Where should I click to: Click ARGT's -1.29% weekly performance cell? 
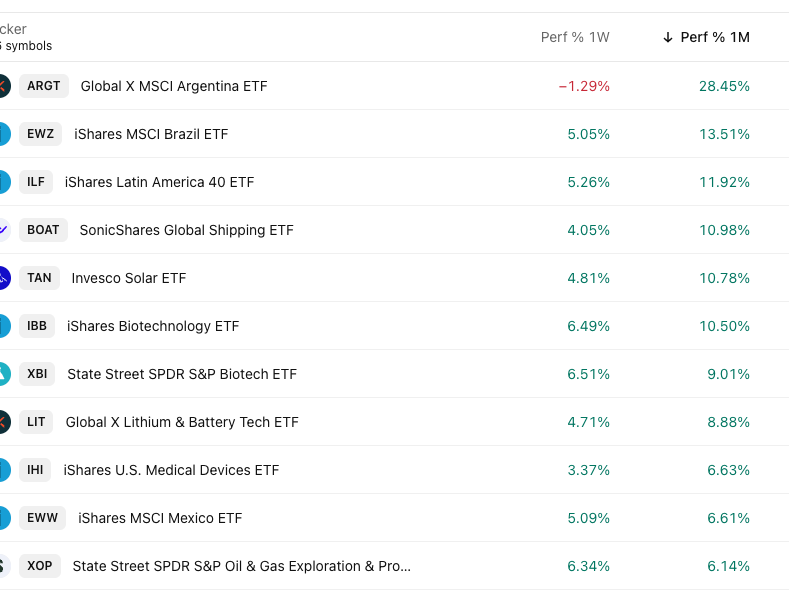click(x=584, y=86)
